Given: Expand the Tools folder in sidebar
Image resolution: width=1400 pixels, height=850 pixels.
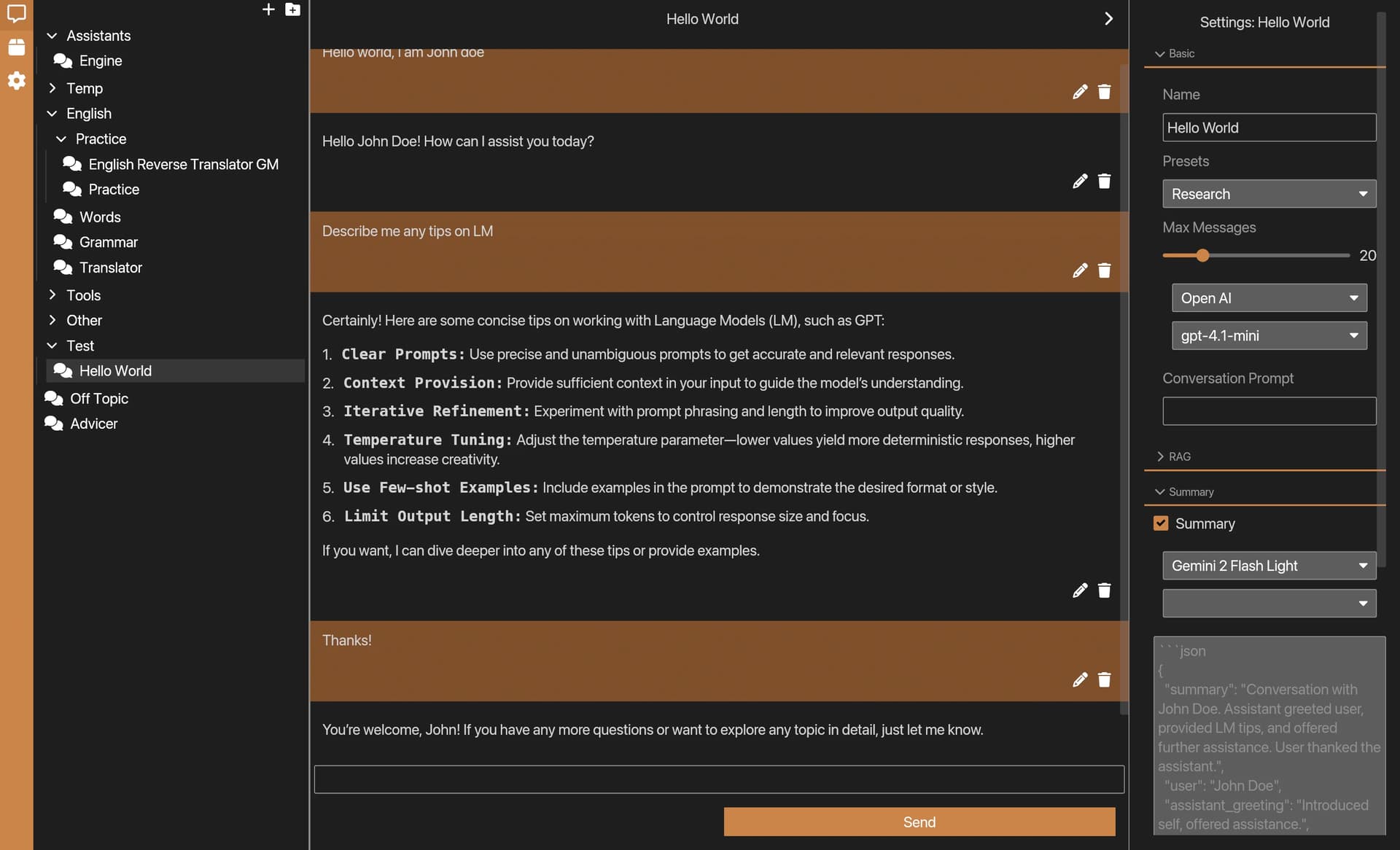Looking at the screenshot, I should pyautogui.click(x=83, y=295).
